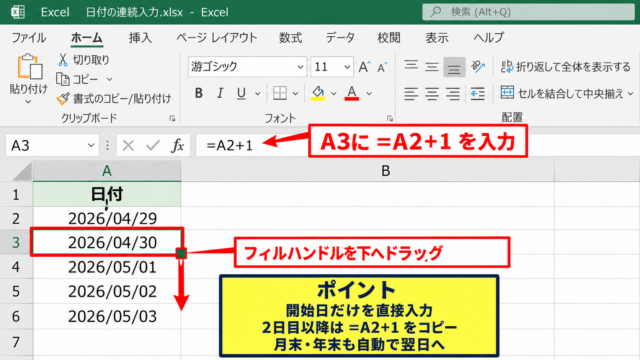Viewport: 640px width, 360px height.
Task: Switch to the データ tab
Action: coord(340,38)
